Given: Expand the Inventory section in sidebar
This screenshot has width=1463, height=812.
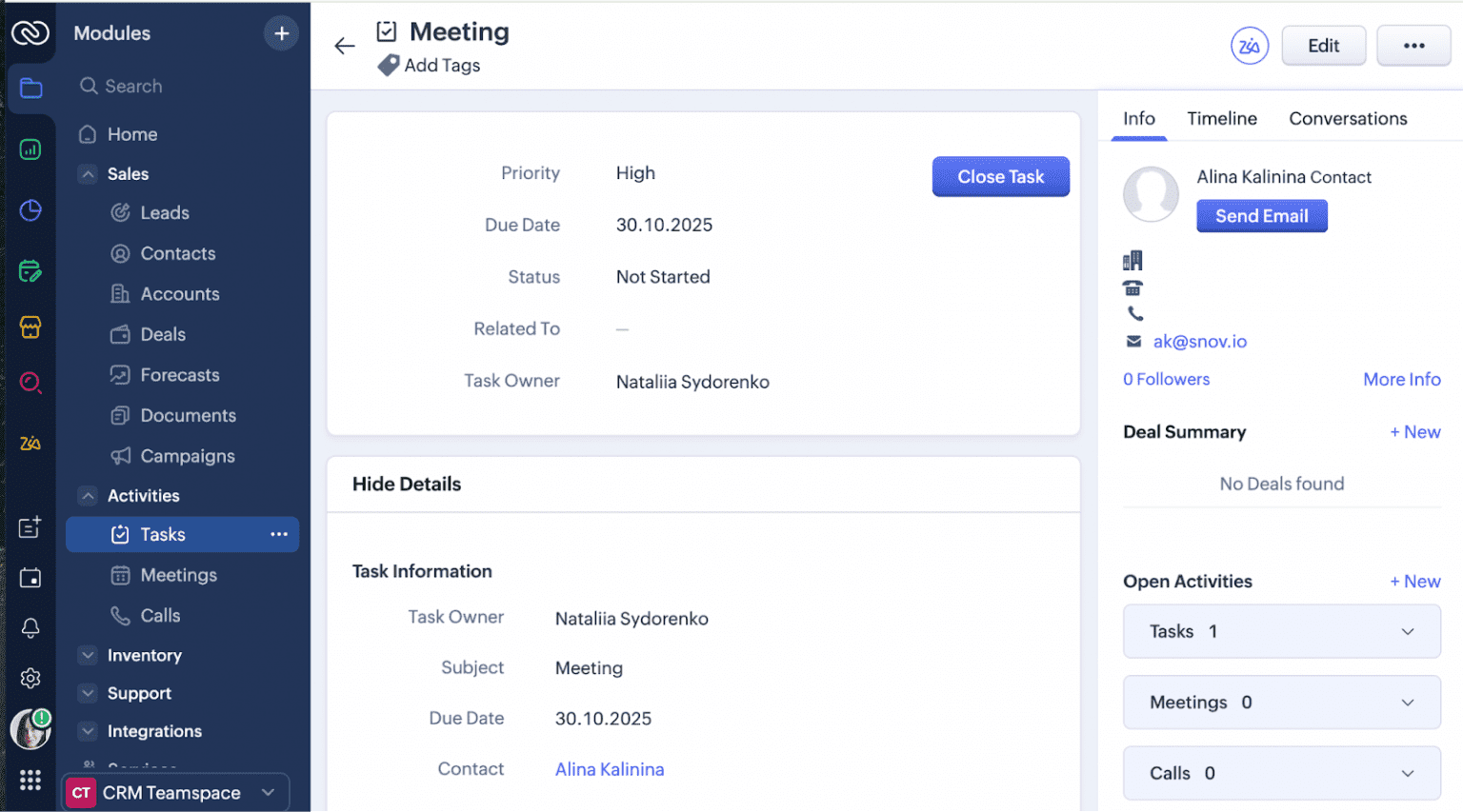Looking at the screenshot, I should point(88,656).
